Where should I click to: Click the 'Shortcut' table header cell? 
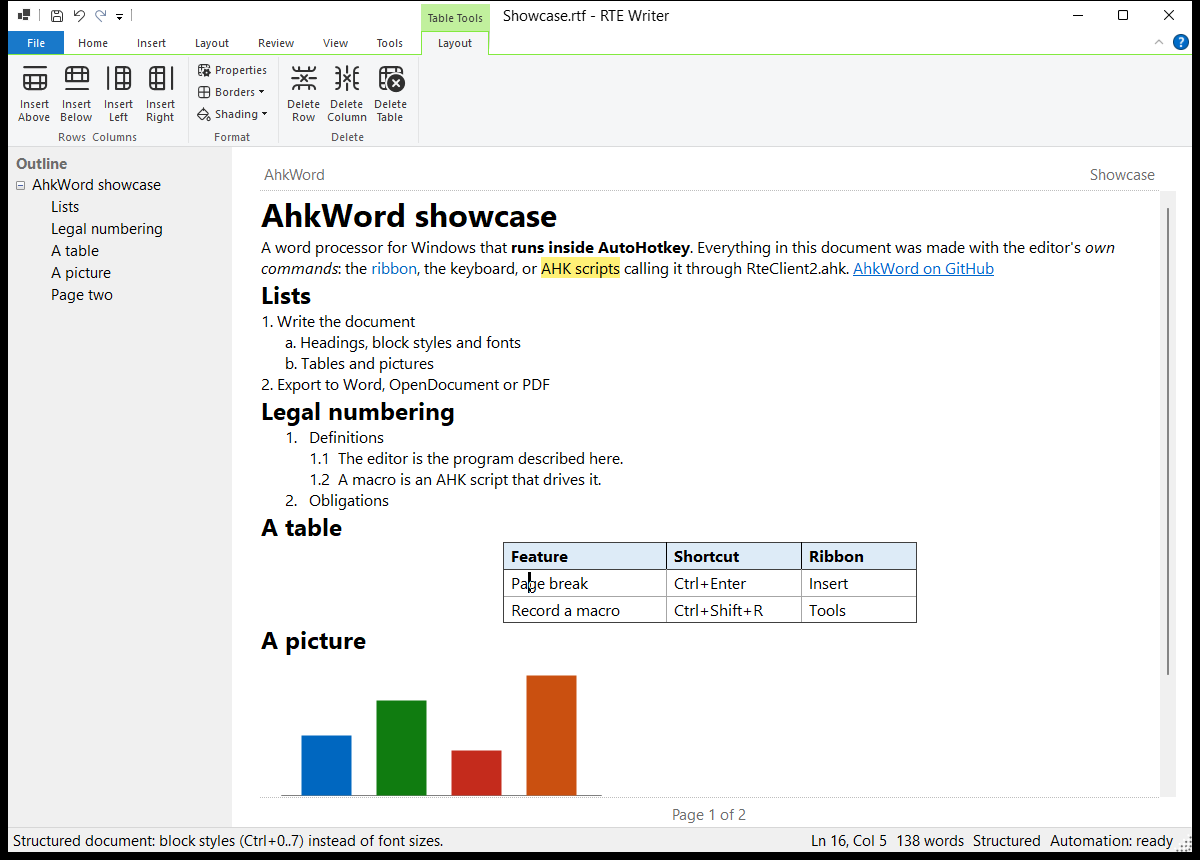click(x=734, y=556)
